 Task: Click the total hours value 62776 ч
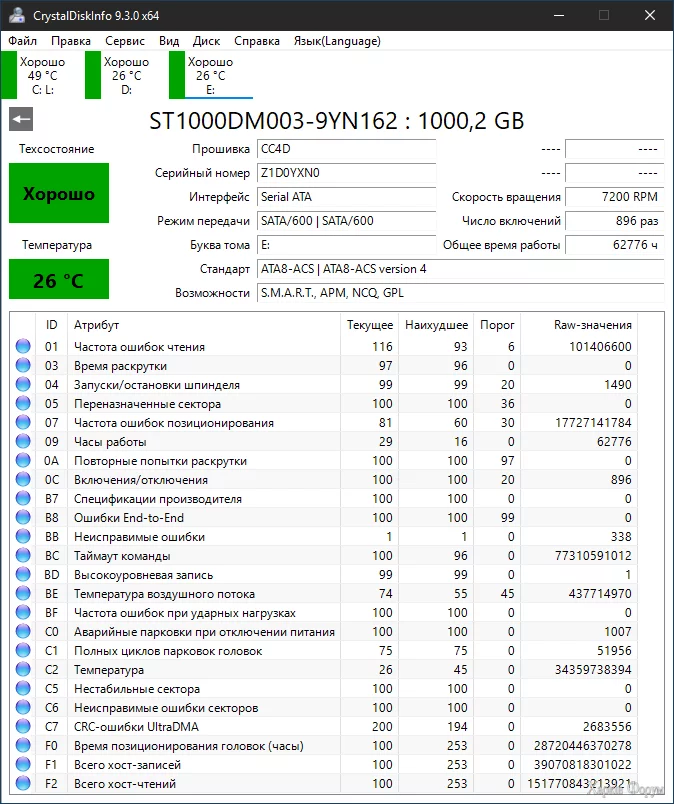pyautogui.click(x=614, y=245)
